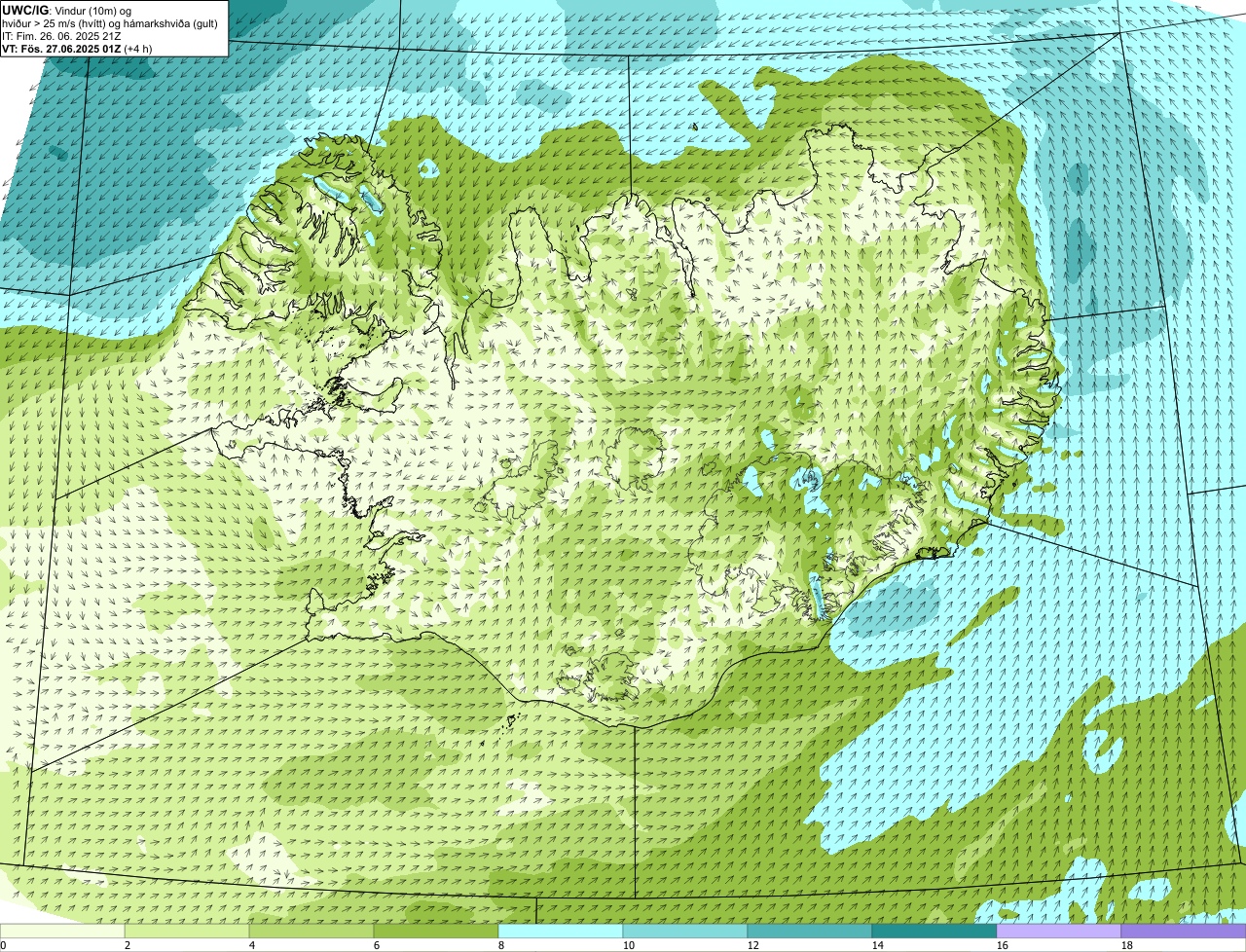Pick the pale yellow 0–2 legend swatch
Image resolution: width=1246 pixels, height=952 pixels.
tap(62, 931)
